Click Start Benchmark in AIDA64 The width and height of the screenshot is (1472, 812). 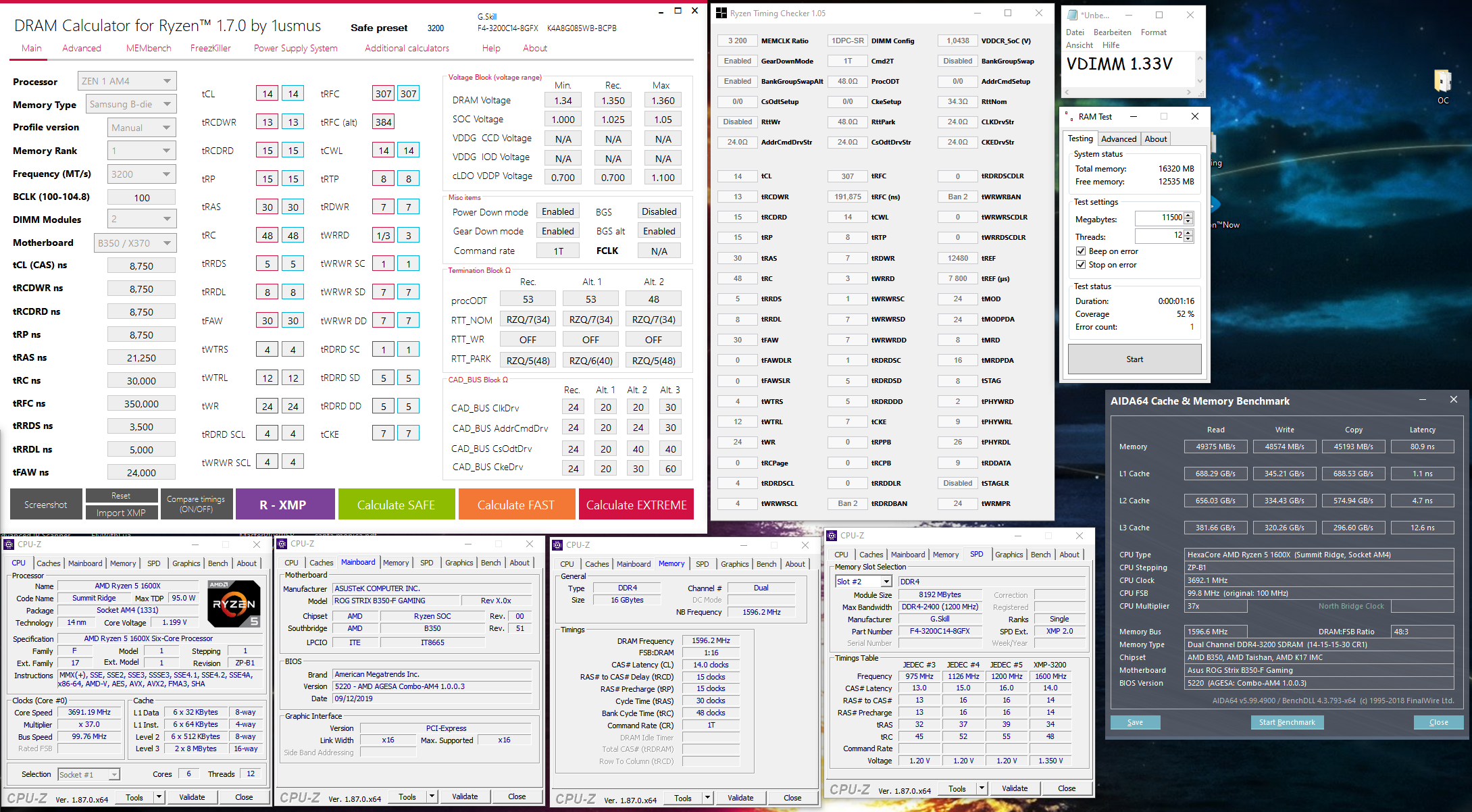coord(1287,722)
